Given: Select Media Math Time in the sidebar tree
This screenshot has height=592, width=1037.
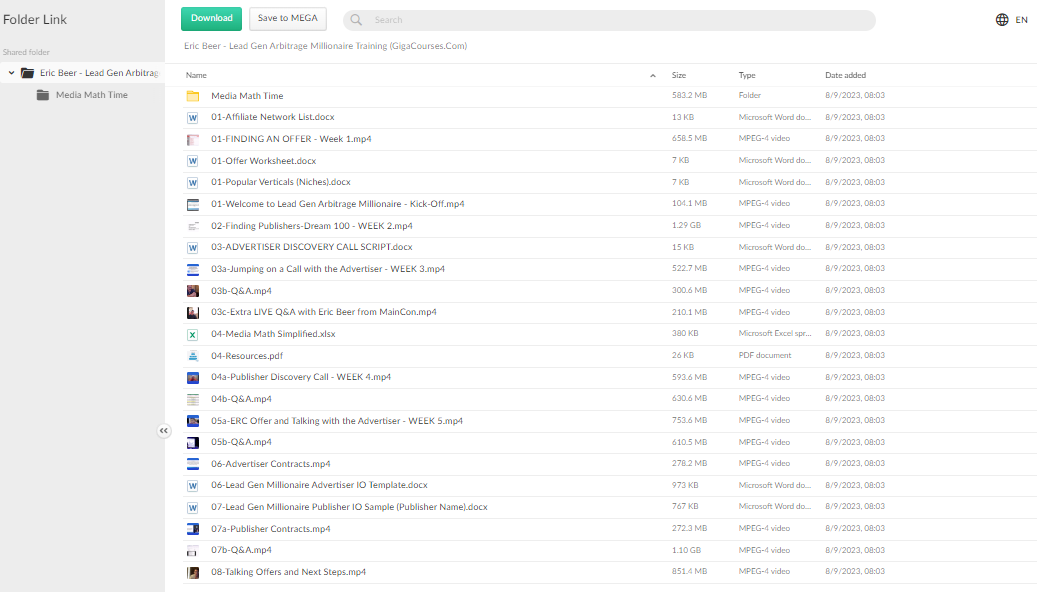Looking at the screenshot, I should coord(91,95).
